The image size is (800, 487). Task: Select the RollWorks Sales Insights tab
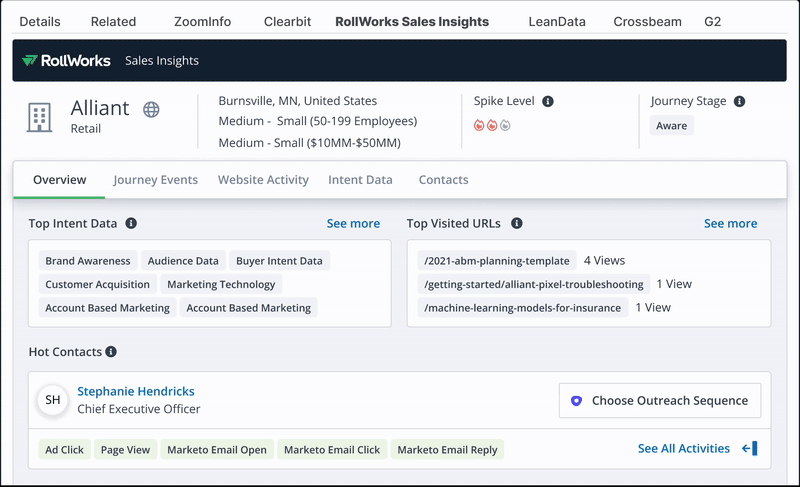[412, 21]
